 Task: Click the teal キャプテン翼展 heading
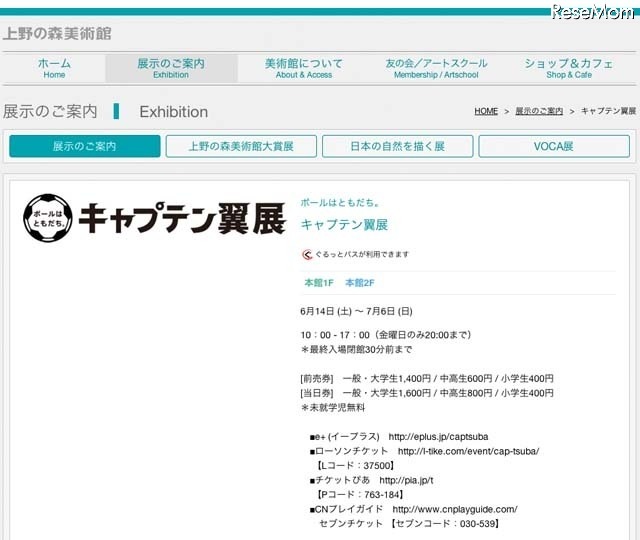click(344, 224)
